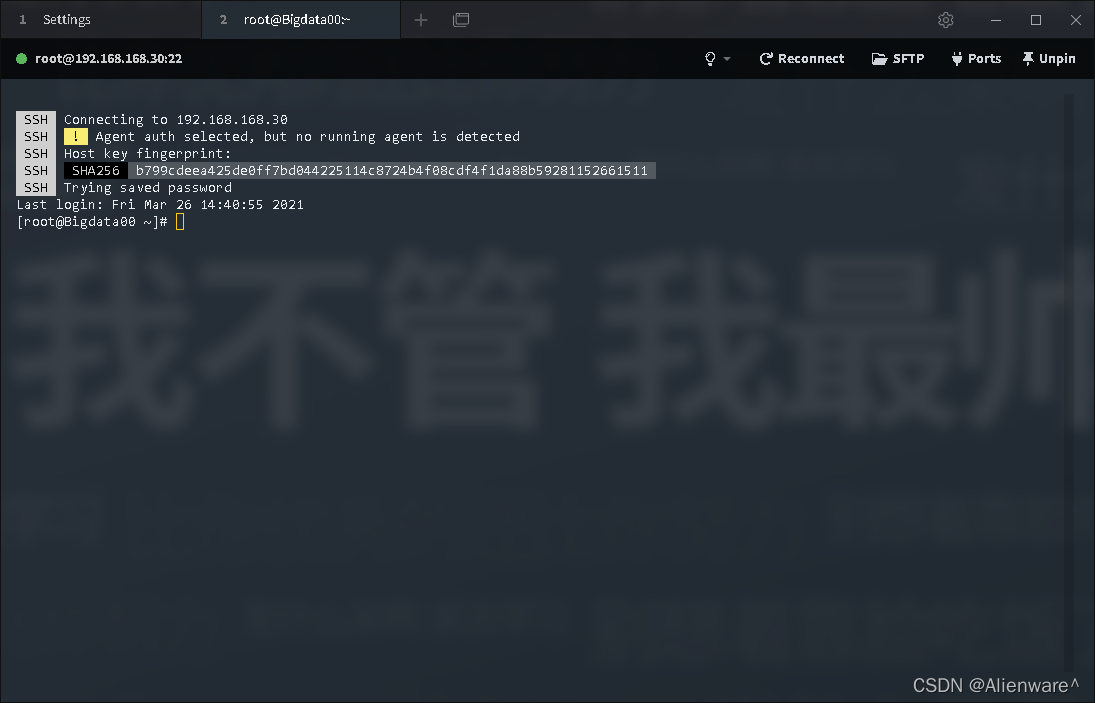Toggle the toolbar pin state with Unpin
1095x703 pixels.
pos(1048,58)
